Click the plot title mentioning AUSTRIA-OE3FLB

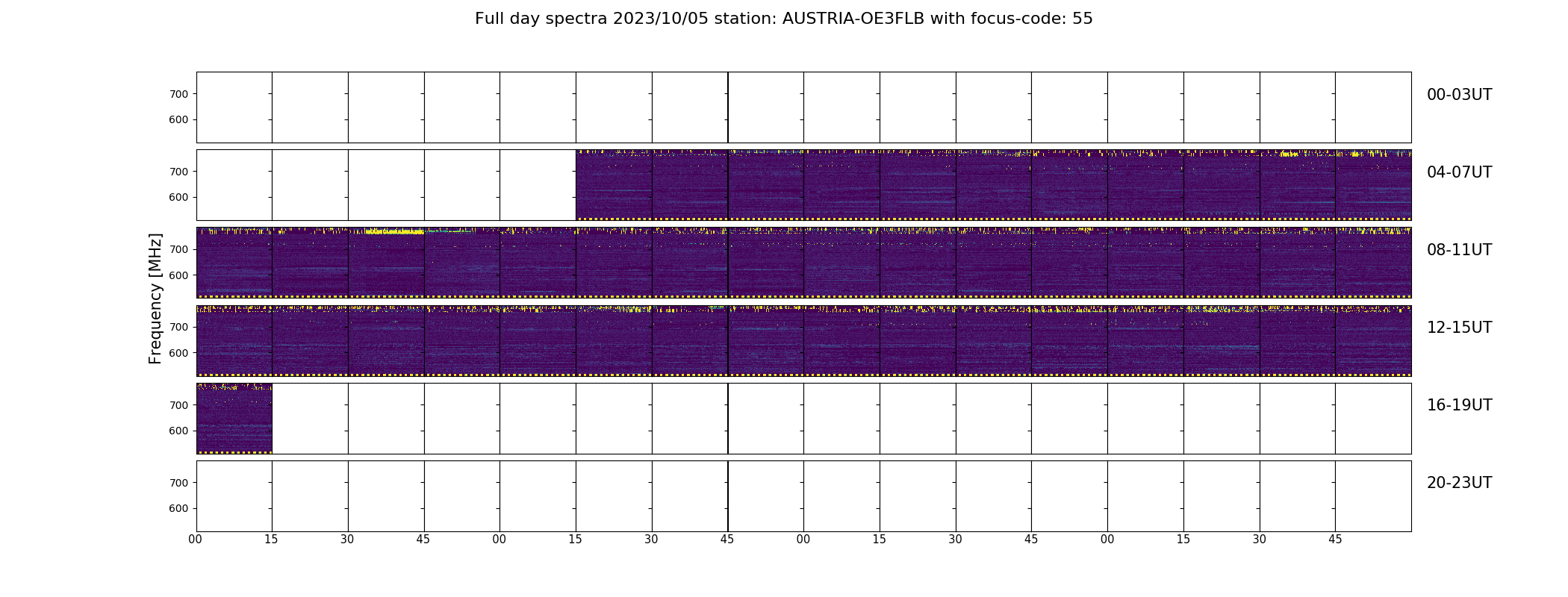point(783,19)
